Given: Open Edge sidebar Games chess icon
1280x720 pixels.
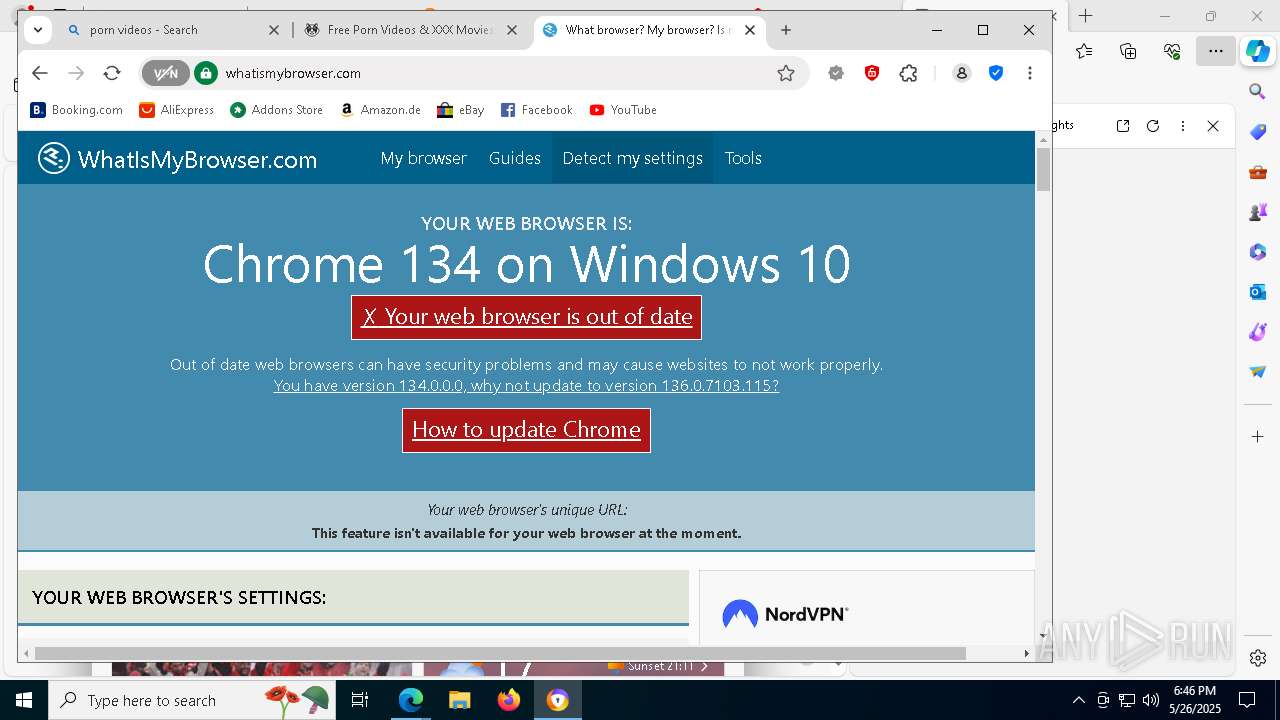Looking at the screenshot, I should (1258, 212).
